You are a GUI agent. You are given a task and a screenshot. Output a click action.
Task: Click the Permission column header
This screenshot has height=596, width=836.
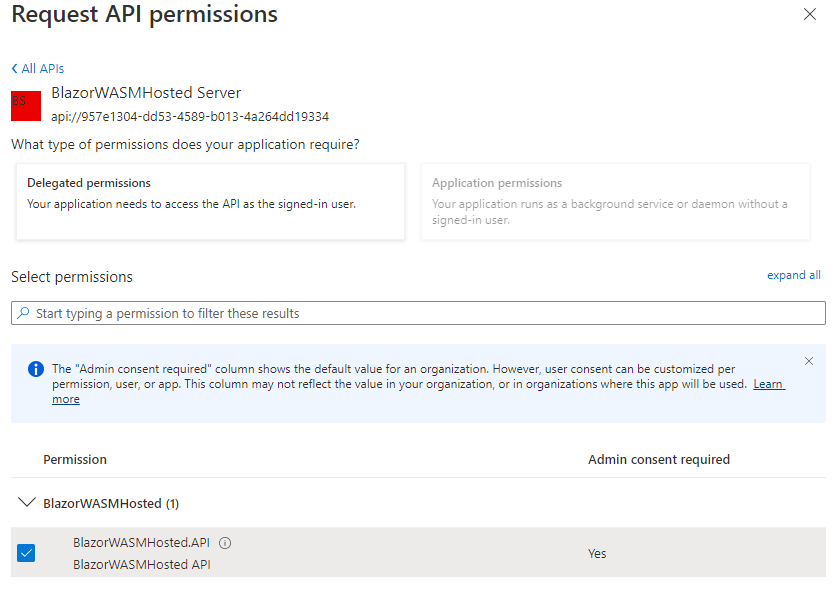pos(75,460)
